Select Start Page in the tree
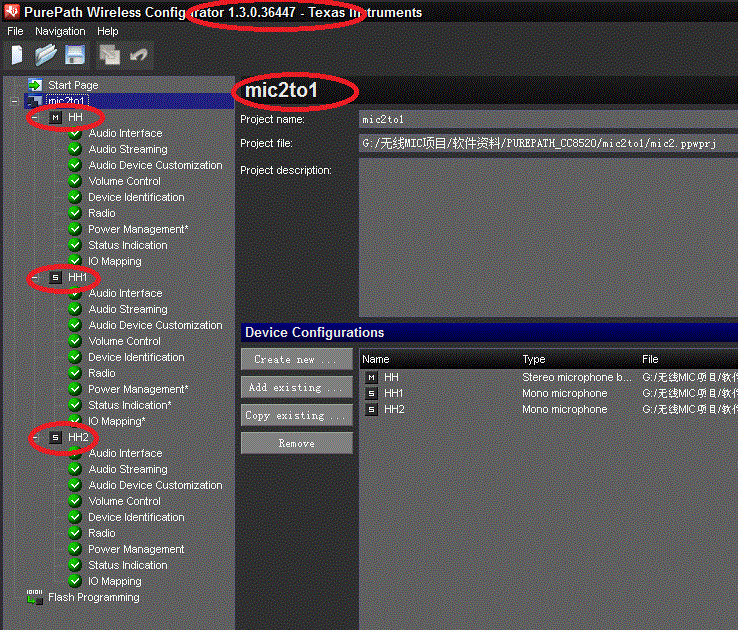The height and width of the screenshot is (630, 738). coord(73,85)
